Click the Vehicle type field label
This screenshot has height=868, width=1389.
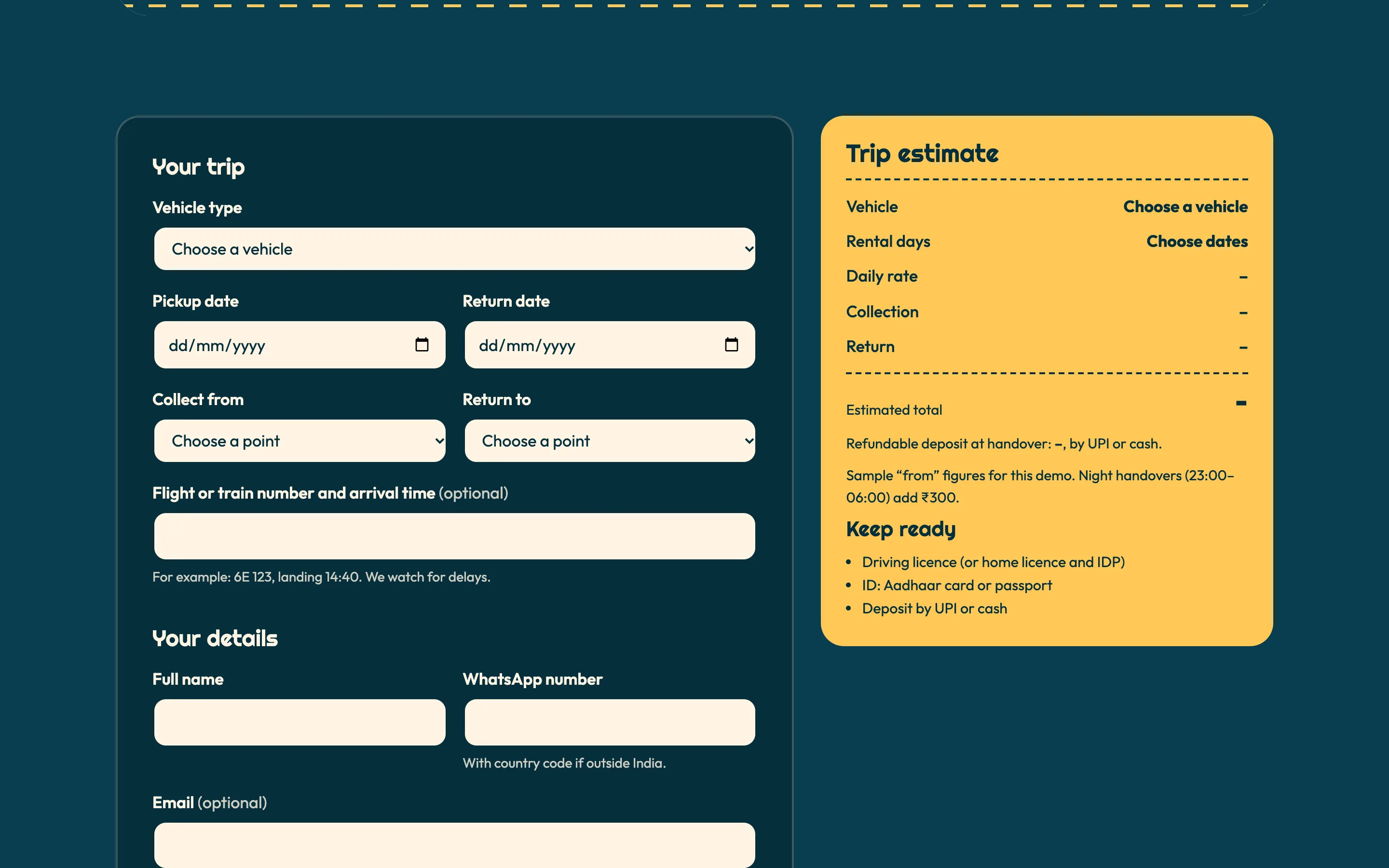(197, 208)
